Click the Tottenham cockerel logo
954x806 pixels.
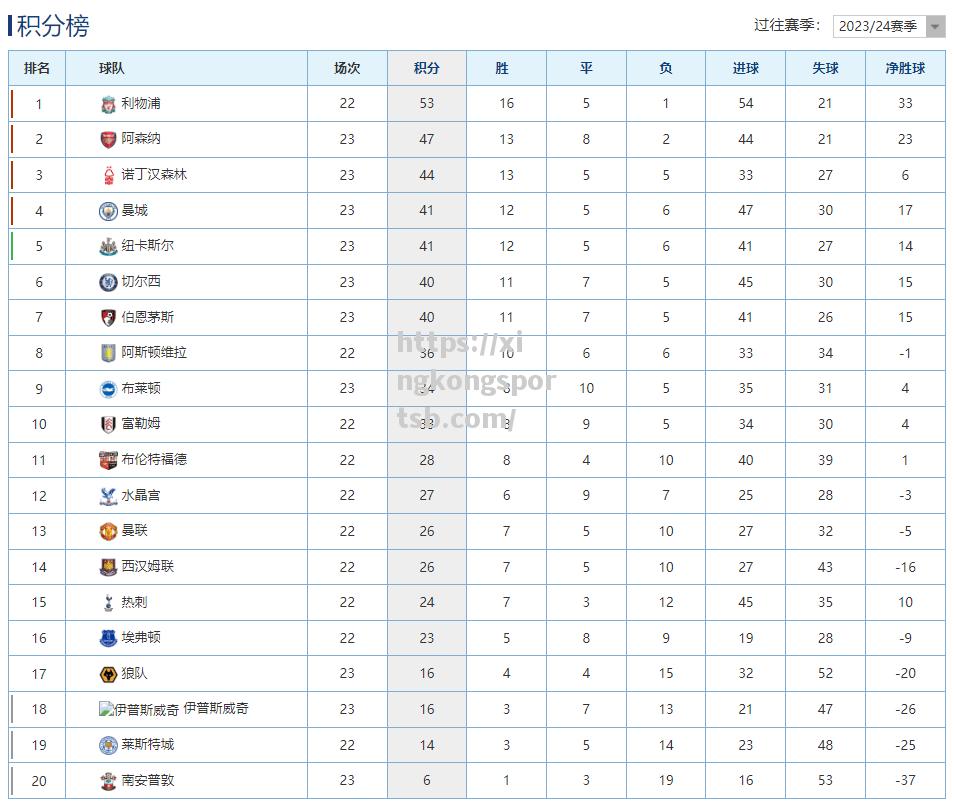point(108,603)
